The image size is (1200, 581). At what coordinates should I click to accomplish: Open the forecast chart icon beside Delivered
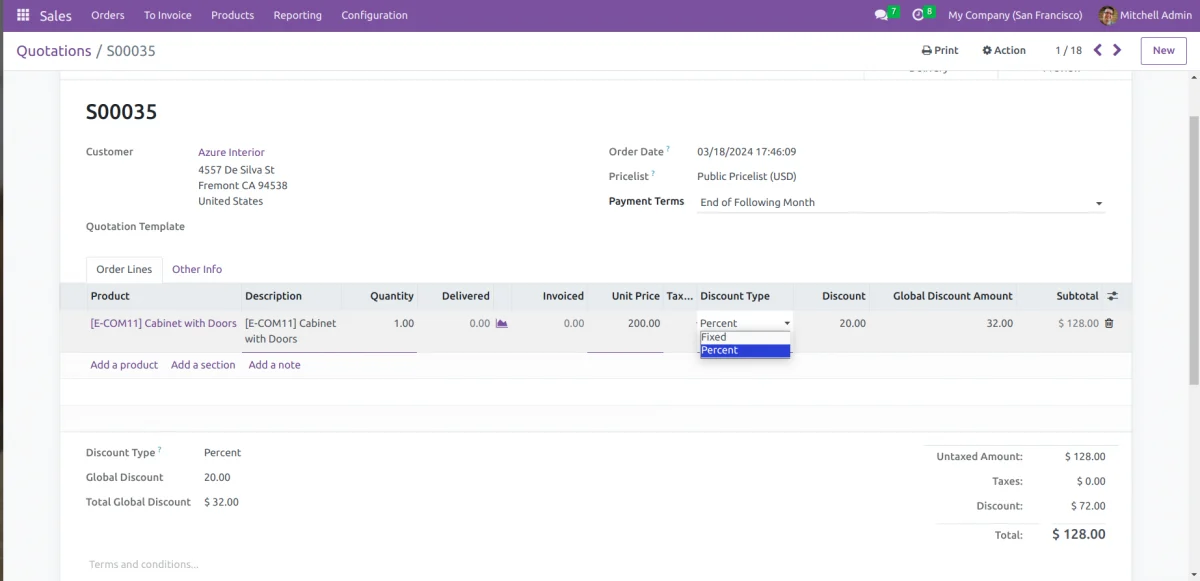click(x=502, y=323)
